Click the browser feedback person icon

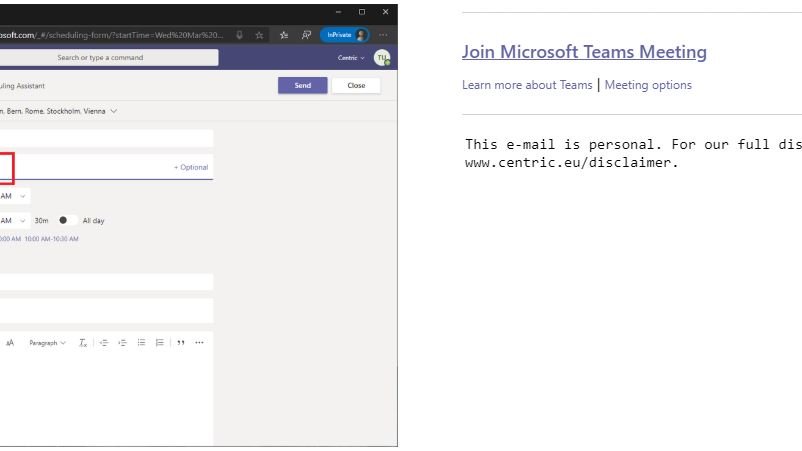tap(306, 35)
